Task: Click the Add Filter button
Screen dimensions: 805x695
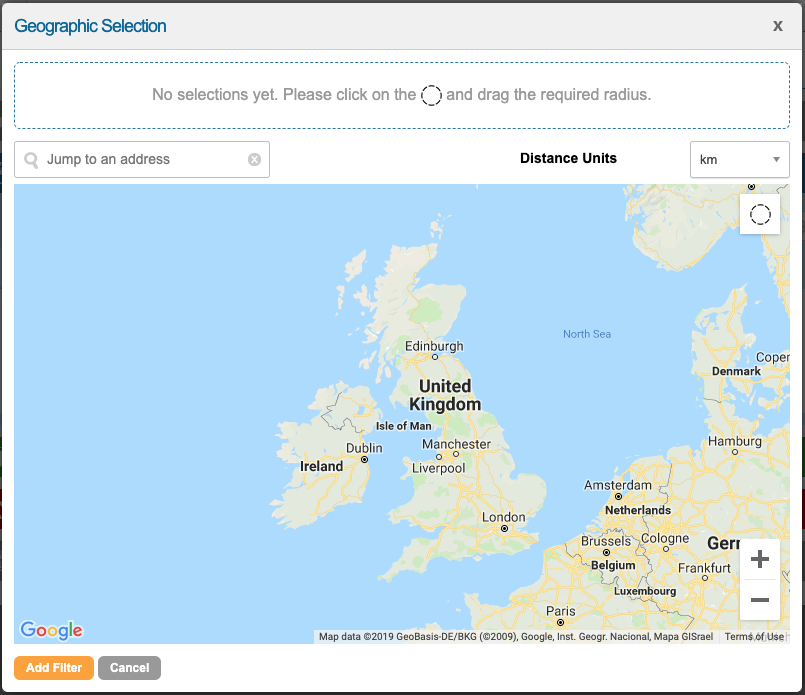Action: point(54,668)
